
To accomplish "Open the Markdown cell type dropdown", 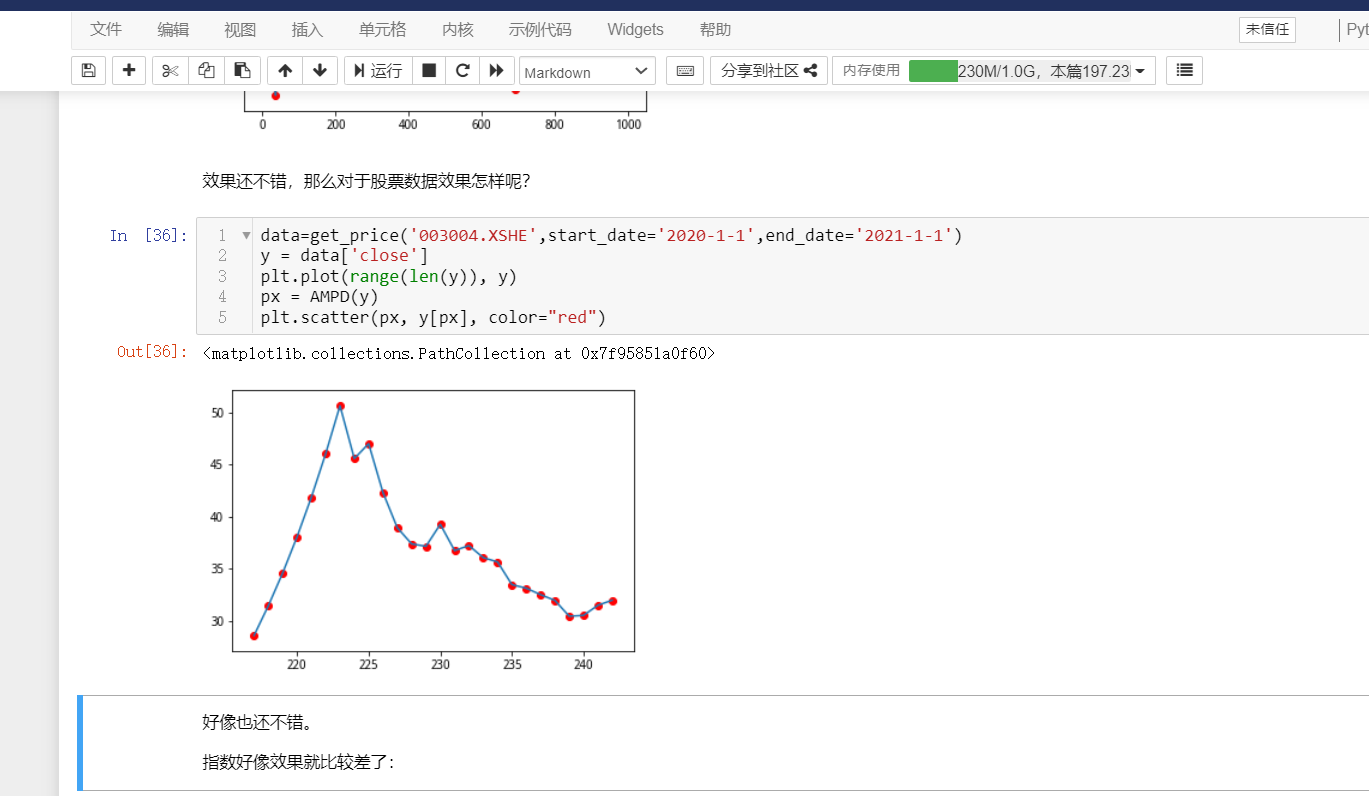I will (587, 71).
